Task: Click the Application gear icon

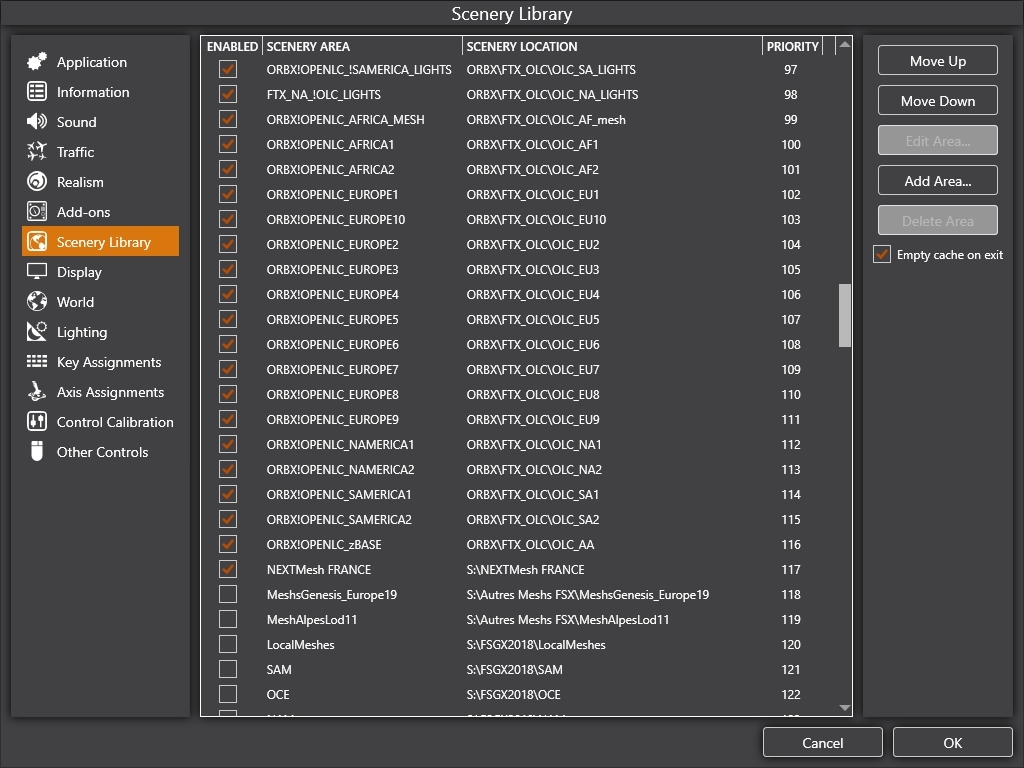Action: click(37, 61)
